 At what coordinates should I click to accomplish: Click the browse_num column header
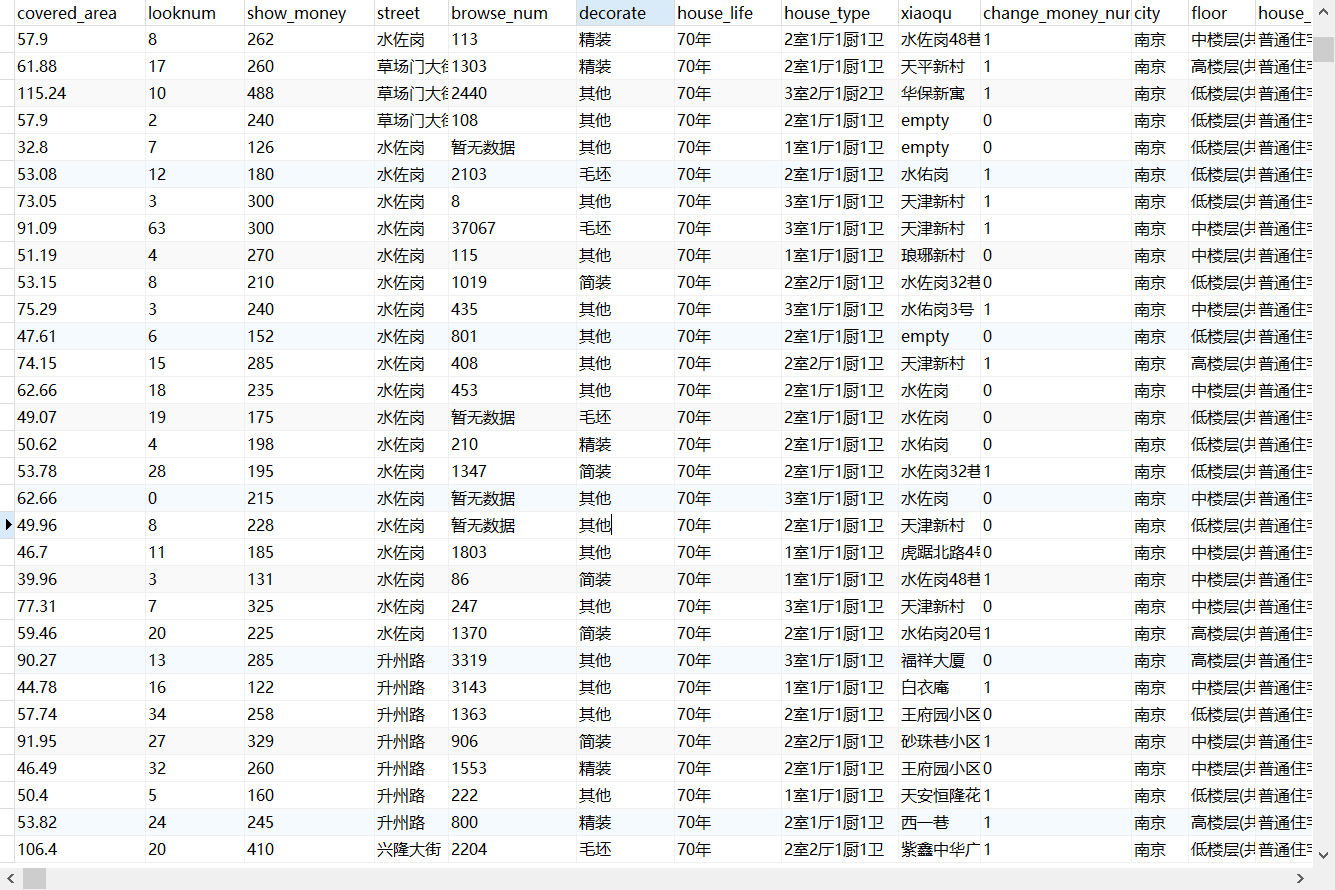tap(512, 13)
